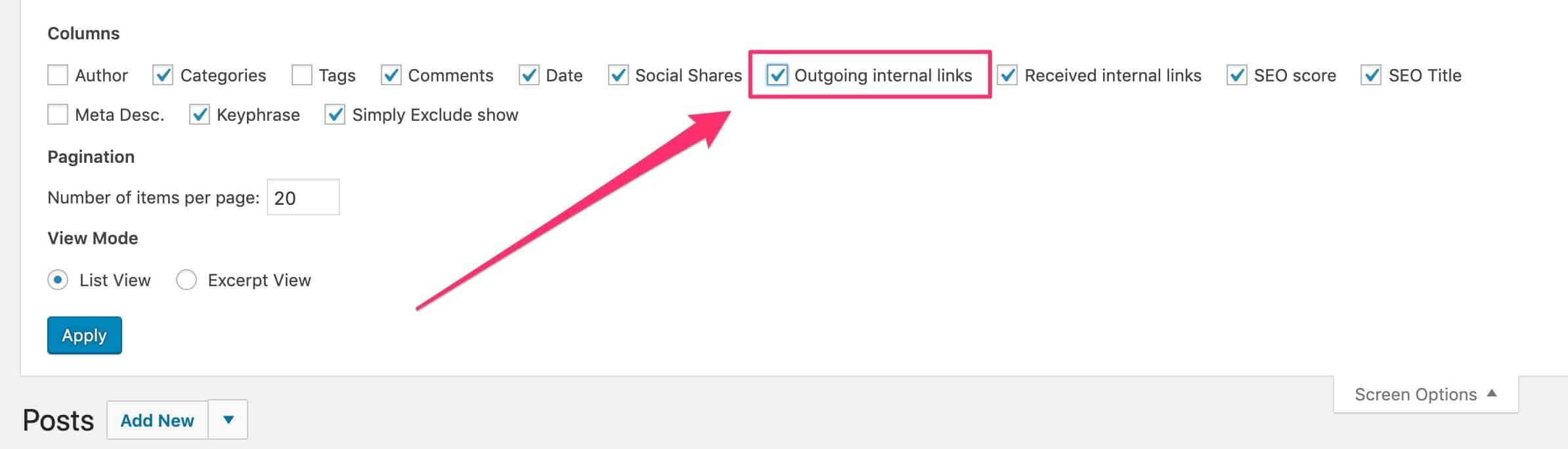
Task: Edit the number of items per page field
Action: [303, 196]
